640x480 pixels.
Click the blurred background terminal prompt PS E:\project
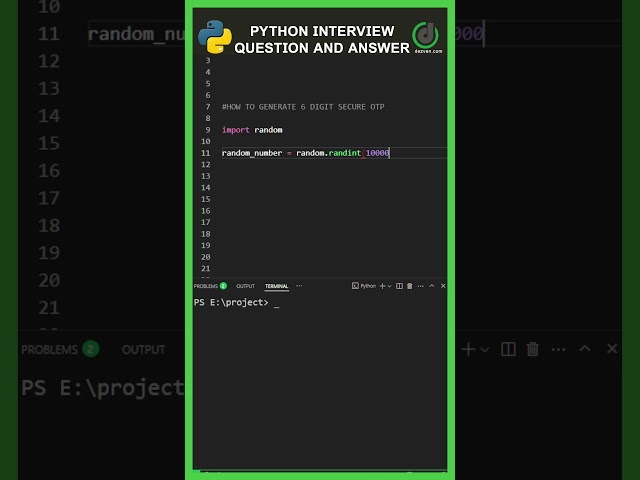click(103, 389)
